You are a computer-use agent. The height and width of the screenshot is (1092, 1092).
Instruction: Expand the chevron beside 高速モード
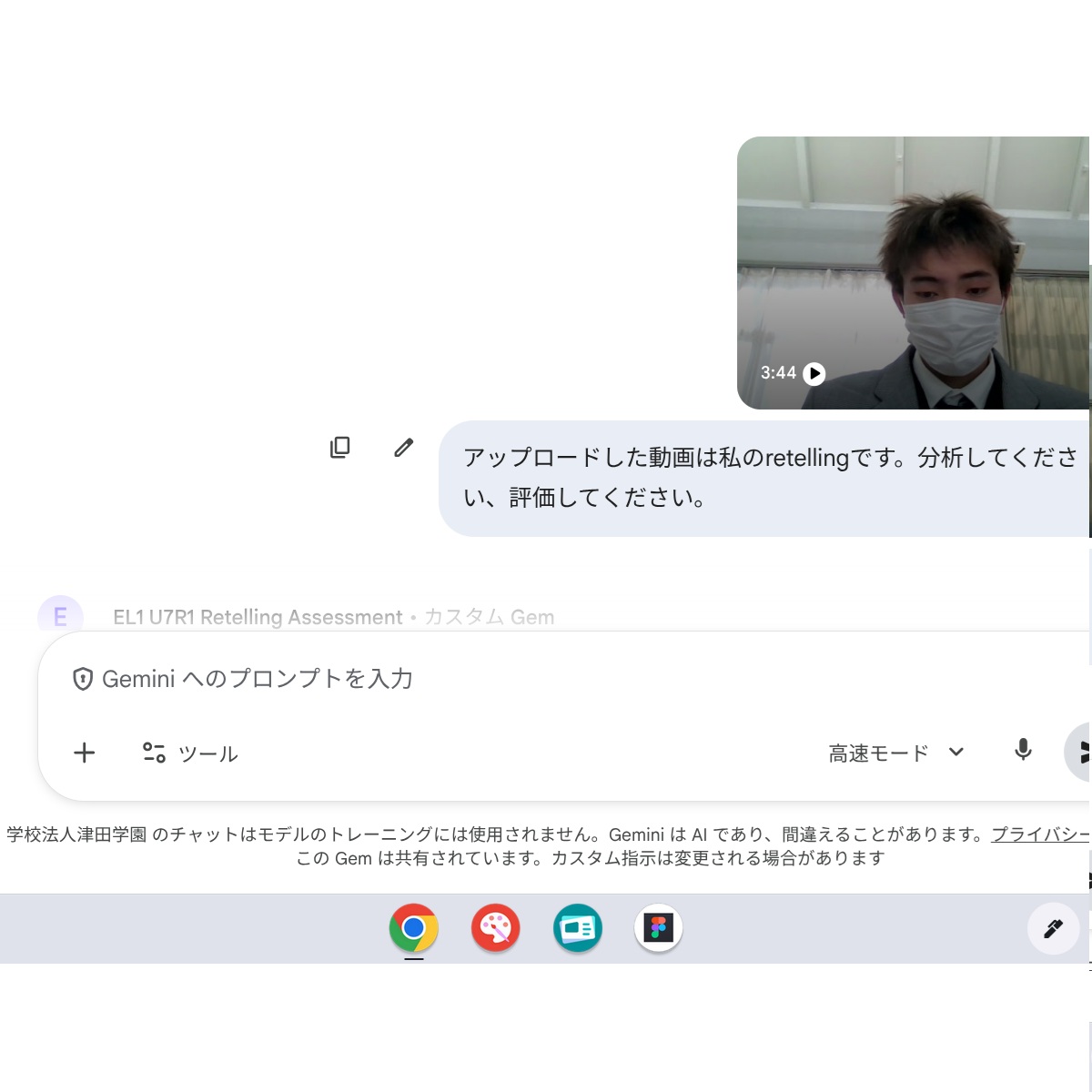(x=955, y=752)
